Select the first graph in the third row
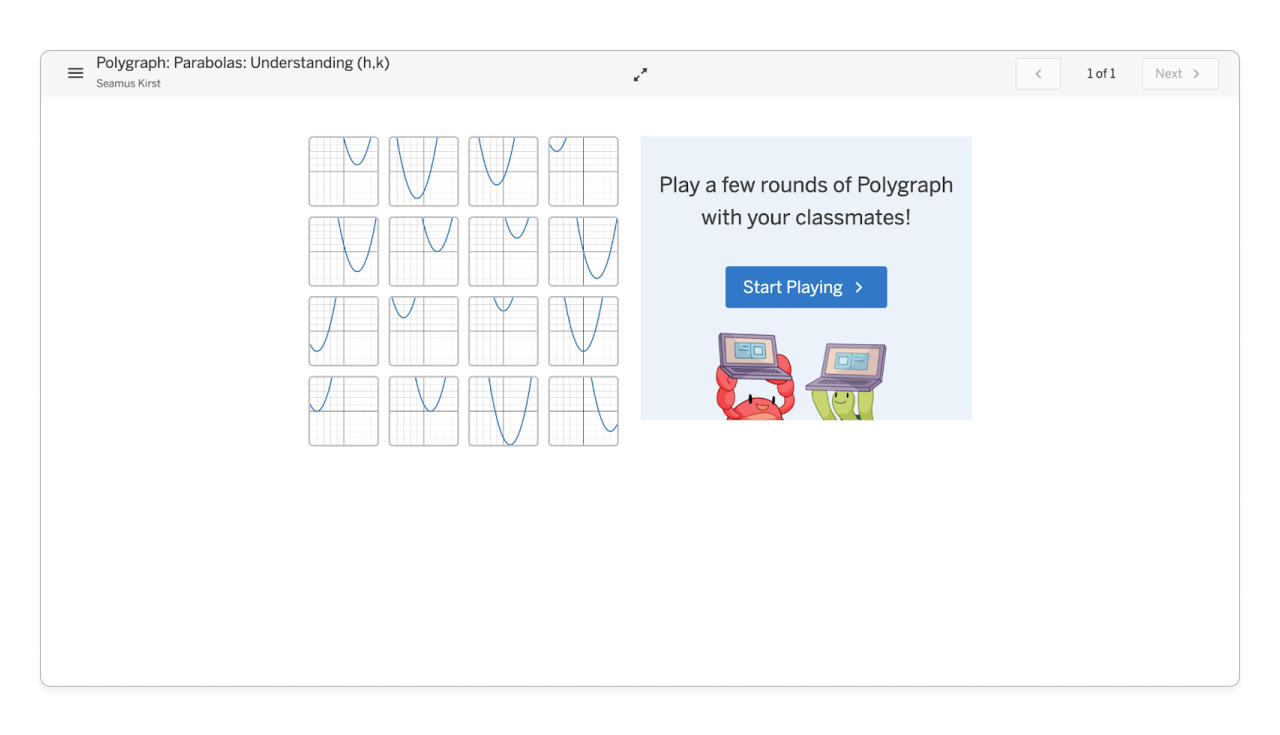Image resolution: width=1280 pixels, height=735 pixels. (343, 331)
